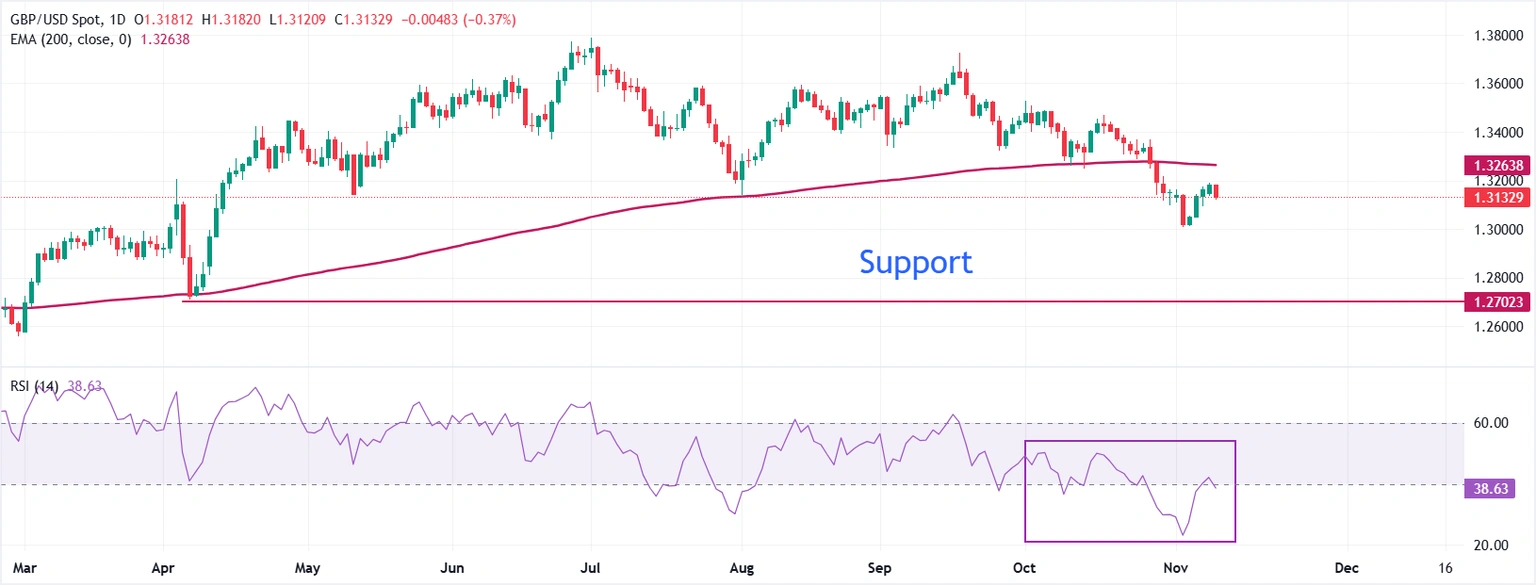This screenshot has width=1536, height=585.
Task: Select the EMA (200, close, 0) legend
Action: [x=72, y=39]
